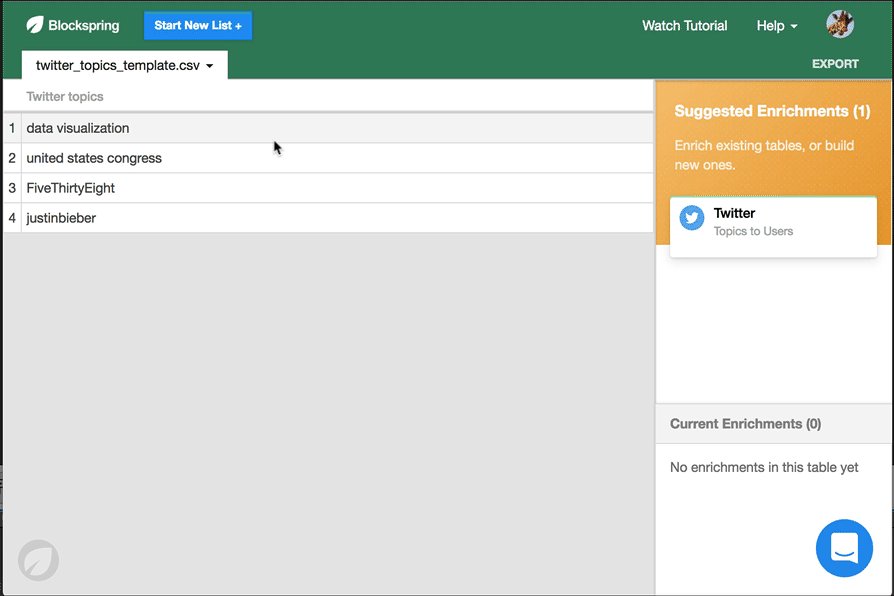Open the user avatar profile picture
Image resolution: width=894 pixels, height=596 pixels.
[x=840, y=25]
